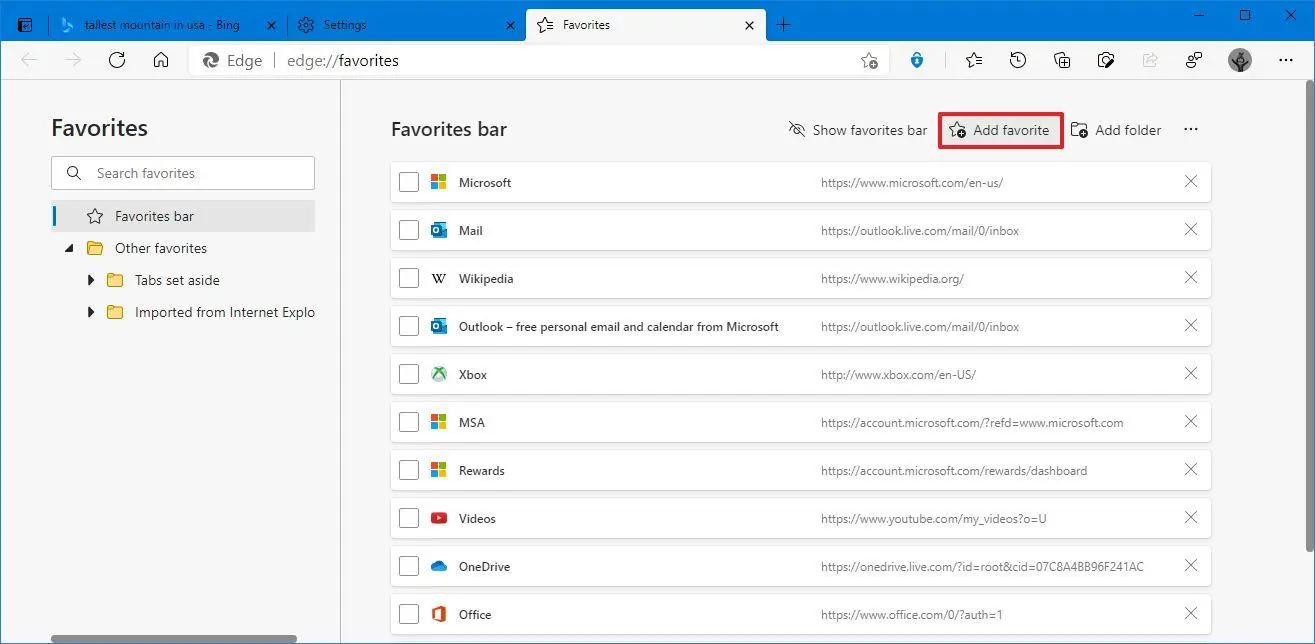Image resolution: width=1315 pixels, height=644 pixels.
Task: Click the Back arrow button
Action: pos(29,60)
